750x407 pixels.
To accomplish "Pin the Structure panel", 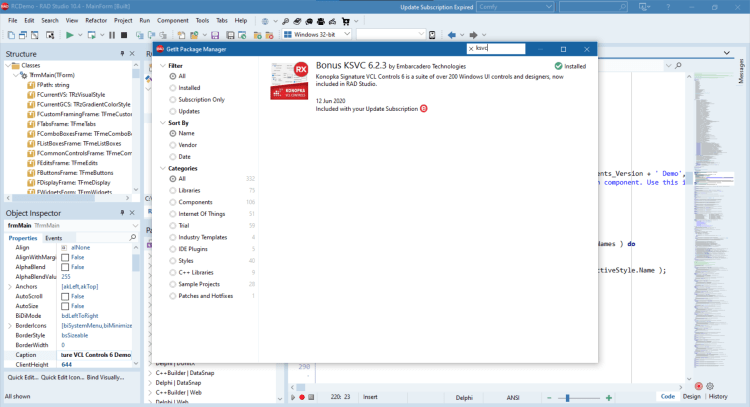I will pos(122,54).
